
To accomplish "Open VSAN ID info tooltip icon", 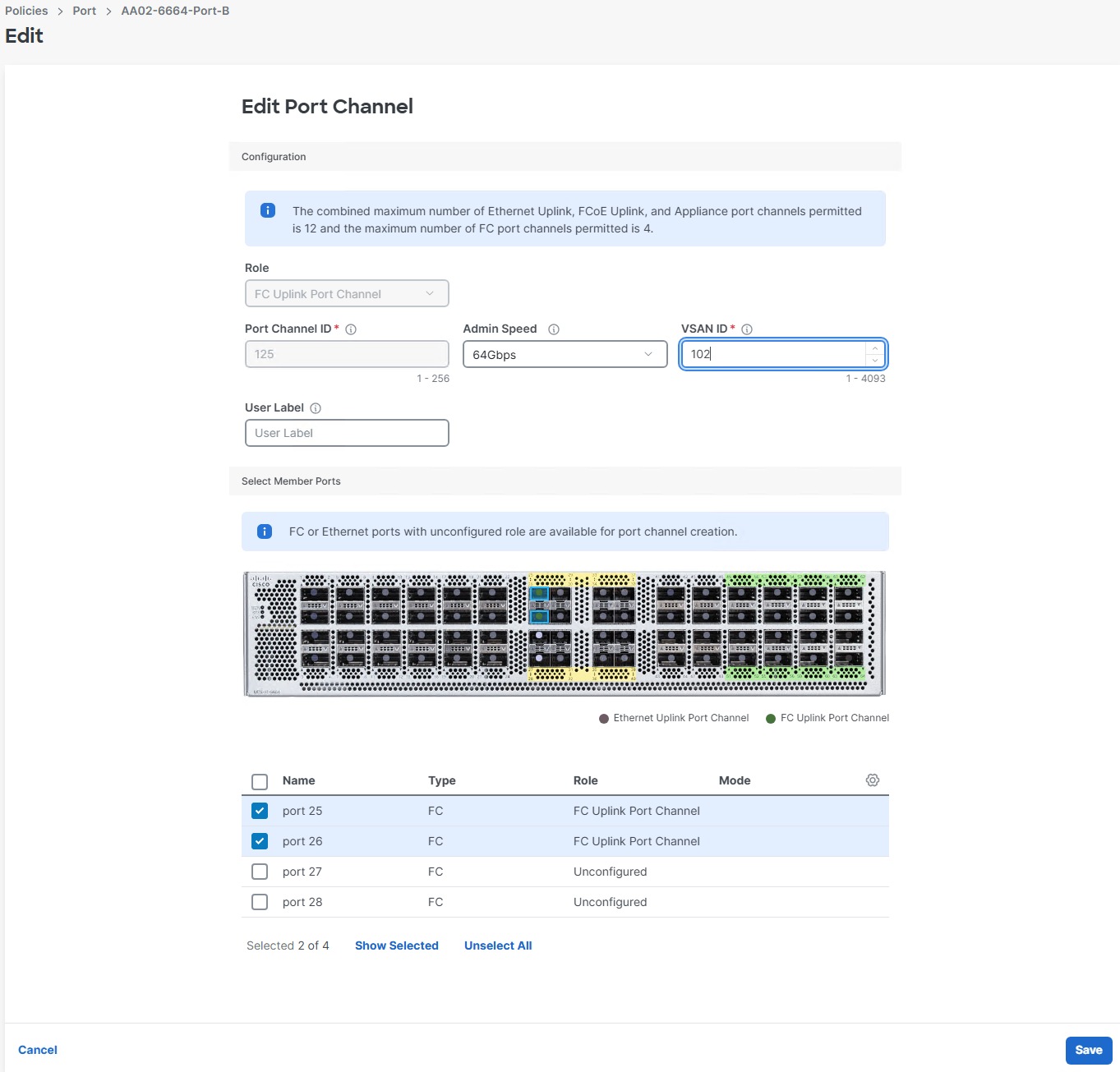I will 747,329.
